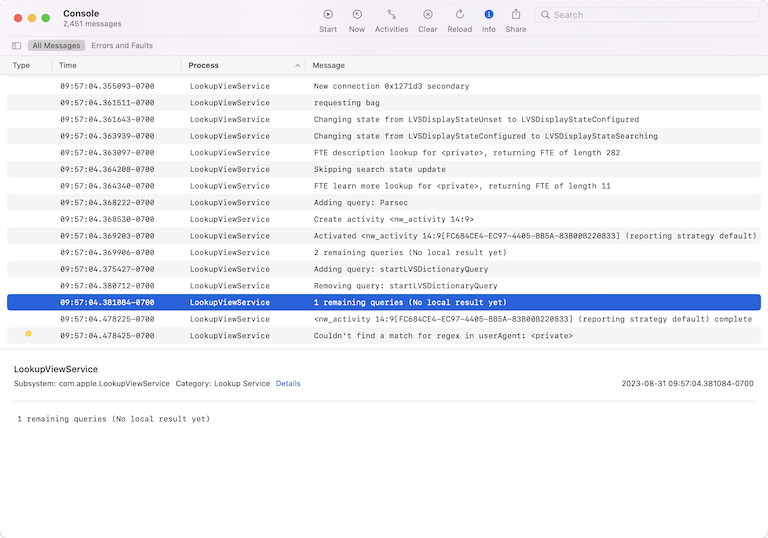Screen dimensions: 768x538
Task: Sort by Type column
Action: coord(21,65)
